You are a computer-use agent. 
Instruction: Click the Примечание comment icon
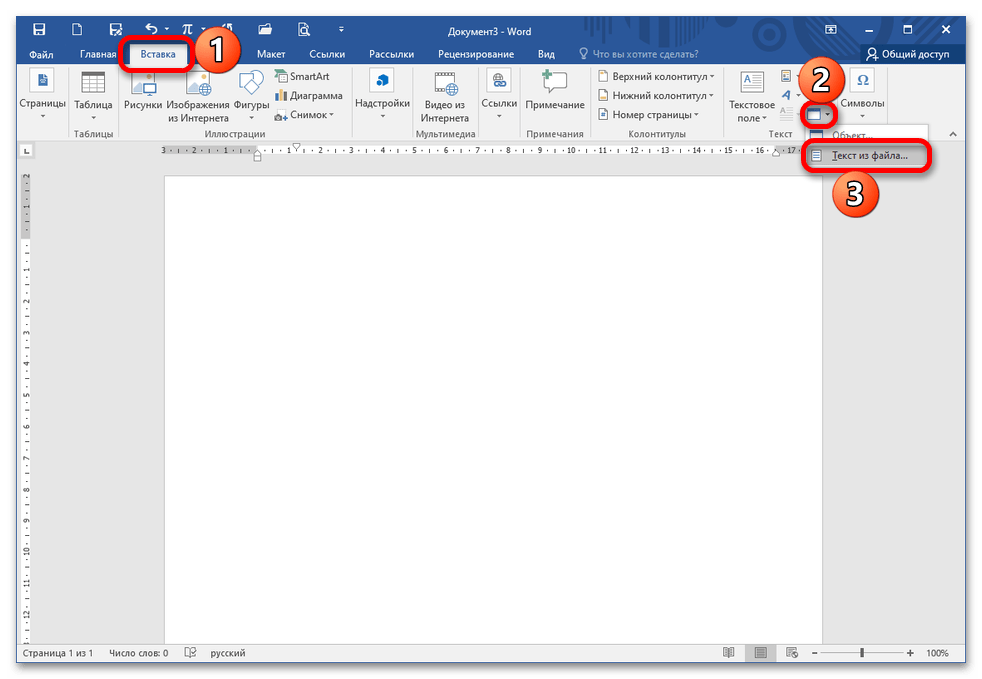pos(554,95)
